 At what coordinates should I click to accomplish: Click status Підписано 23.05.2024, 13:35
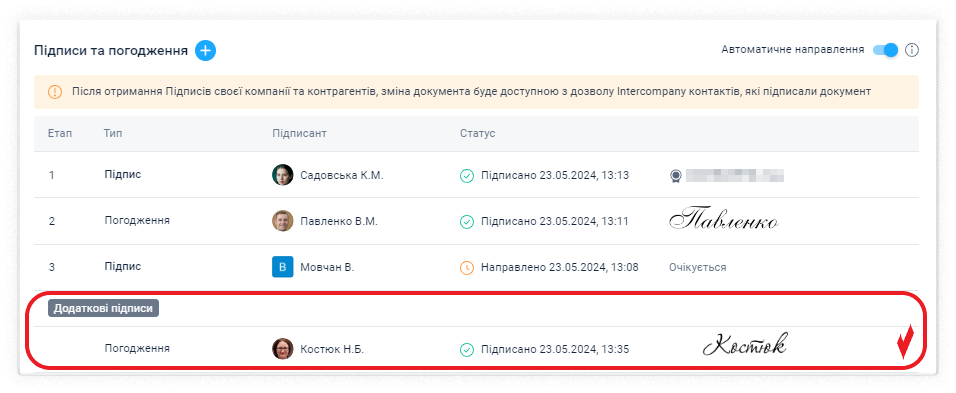pos(555,350)
